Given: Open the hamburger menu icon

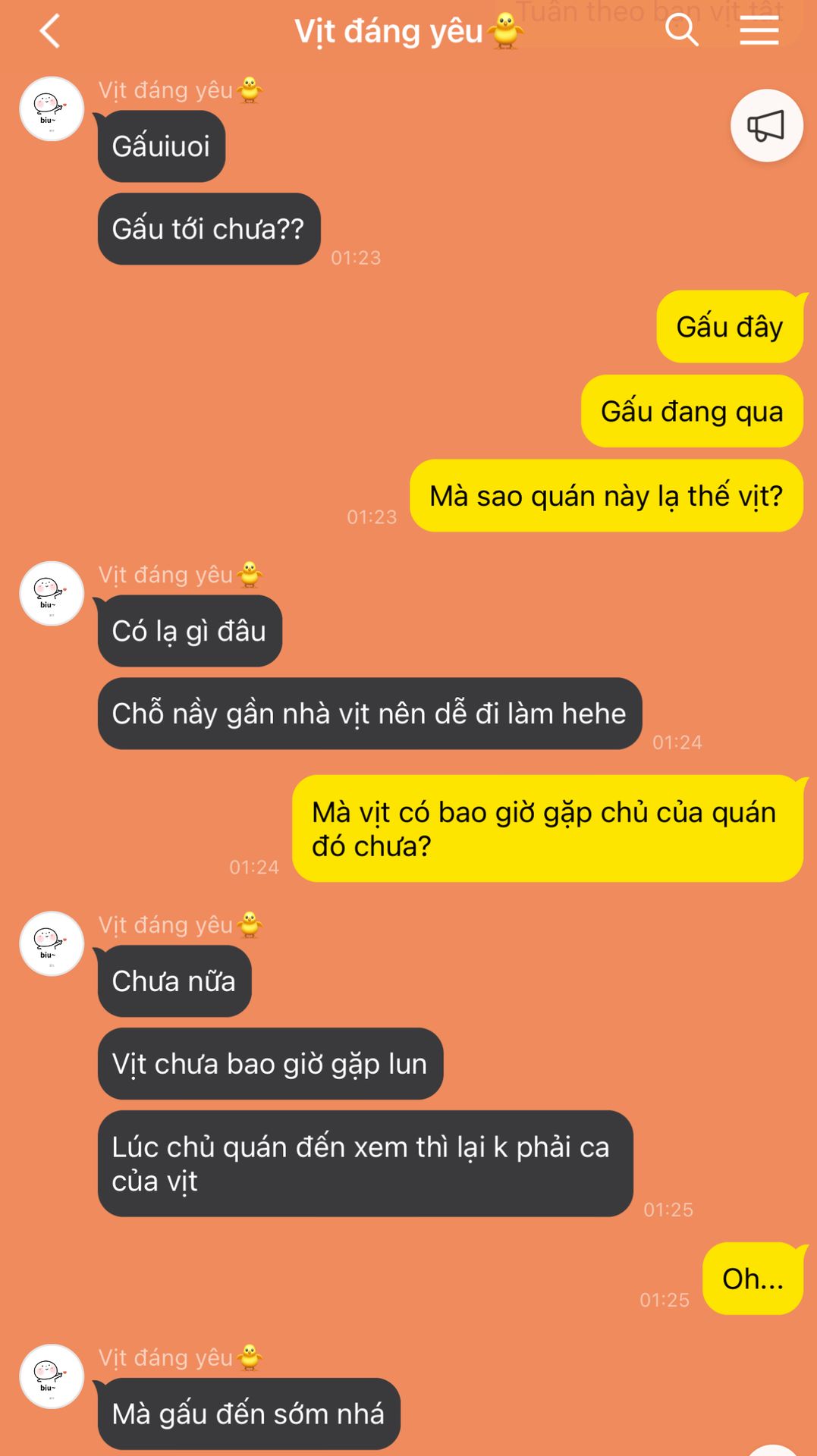Looking at the screenshot, I should pos(759,30).
